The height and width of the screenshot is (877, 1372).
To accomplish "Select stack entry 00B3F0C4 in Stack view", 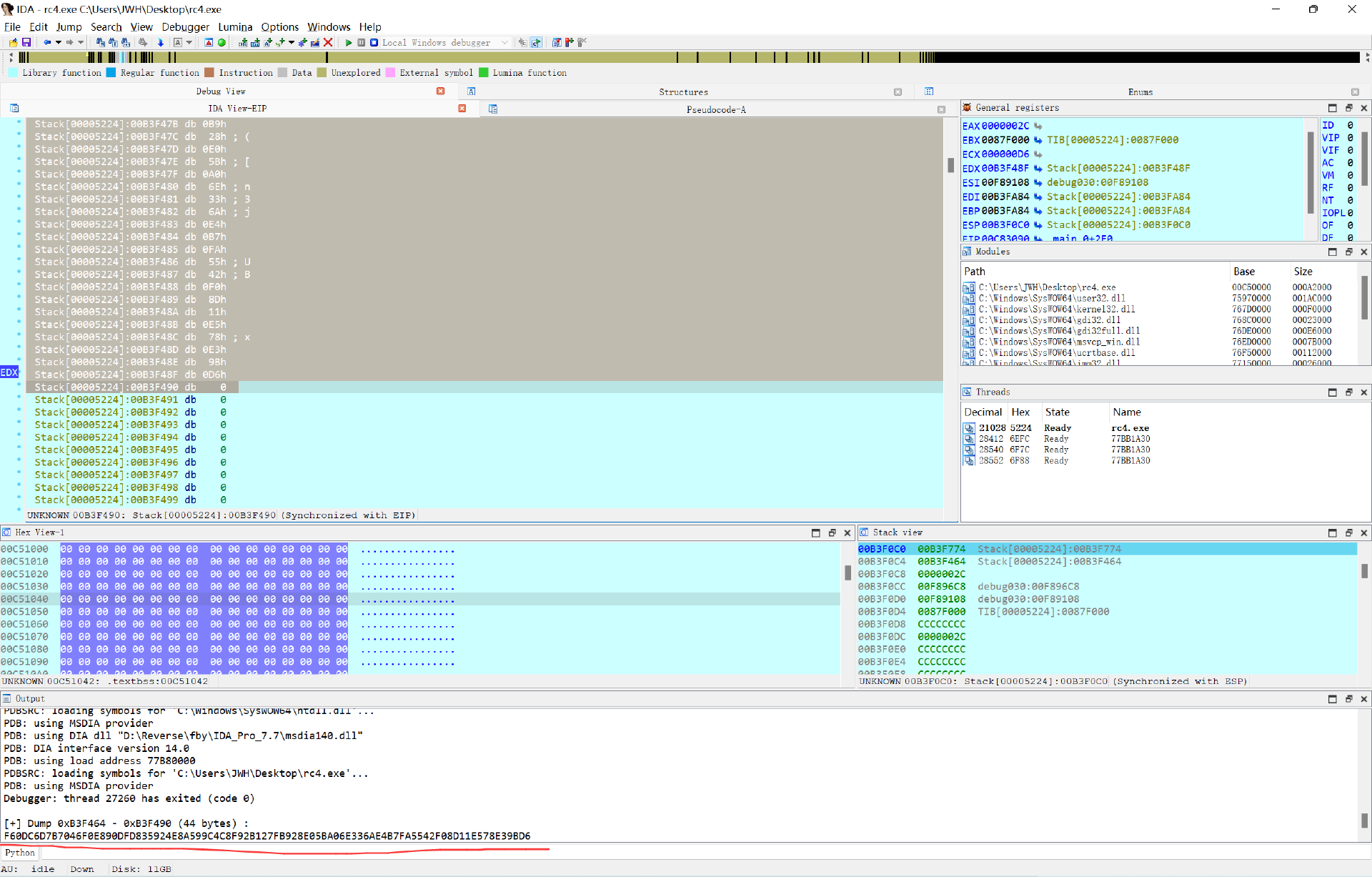I will (1107, 562).
